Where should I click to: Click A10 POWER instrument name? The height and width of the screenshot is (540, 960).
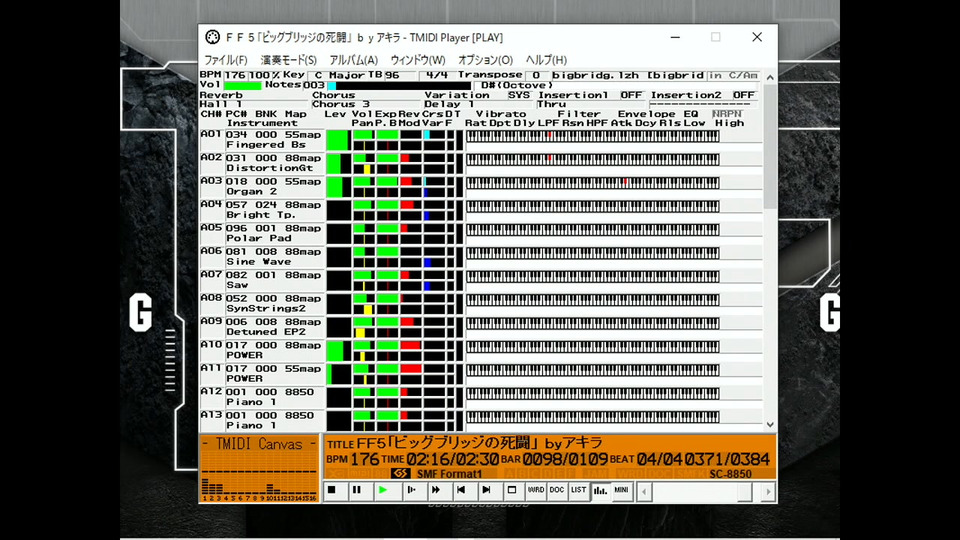[244, 355]
